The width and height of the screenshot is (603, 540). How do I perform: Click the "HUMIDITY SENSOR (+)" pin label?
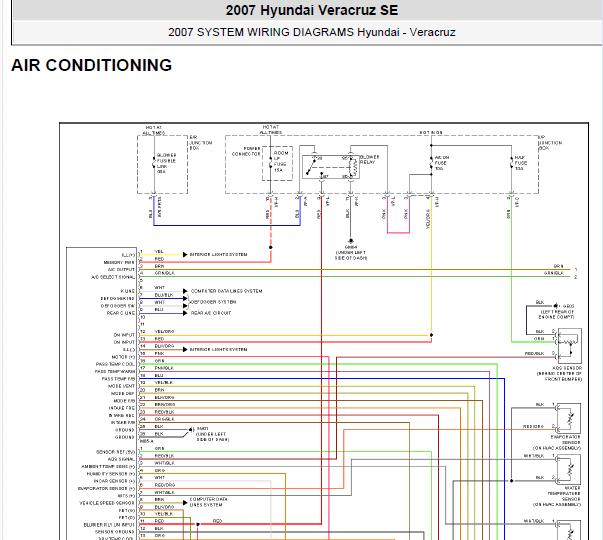point(111,474)
